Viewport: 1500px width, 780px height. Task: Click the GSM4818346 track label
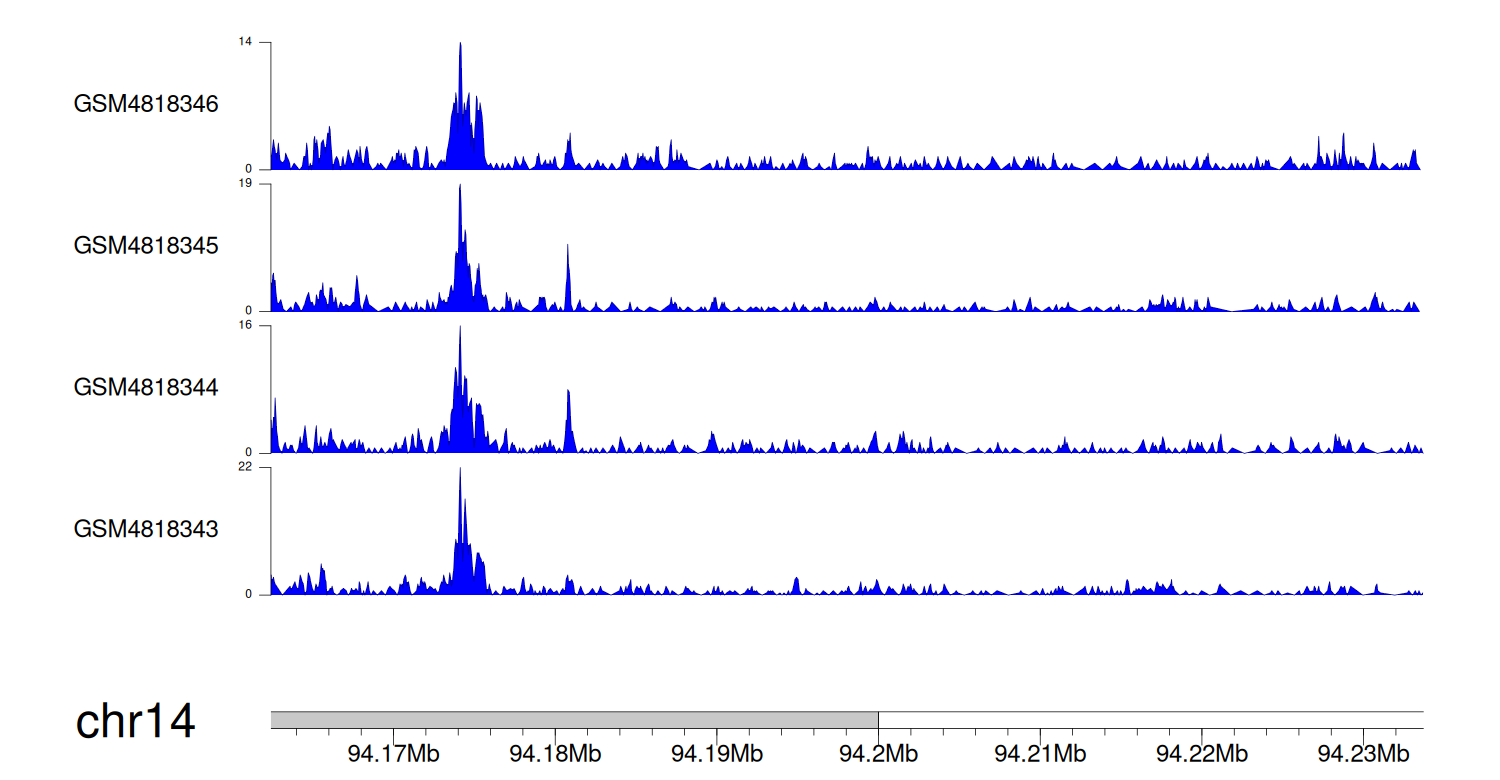pos(146,104)
